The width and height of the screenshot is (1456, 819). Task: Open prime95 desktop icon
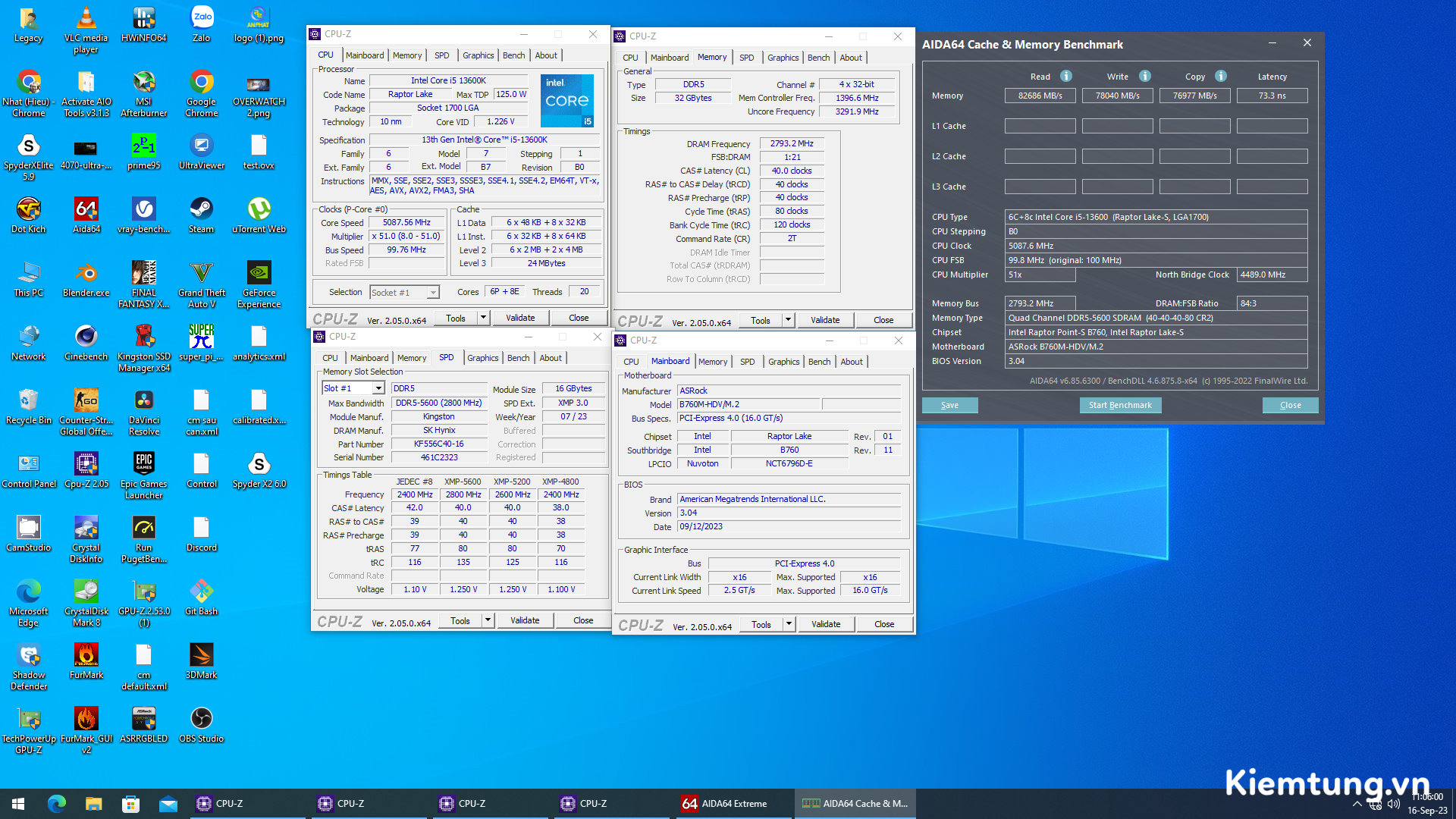pyautogui.click(x=143, y=152)
